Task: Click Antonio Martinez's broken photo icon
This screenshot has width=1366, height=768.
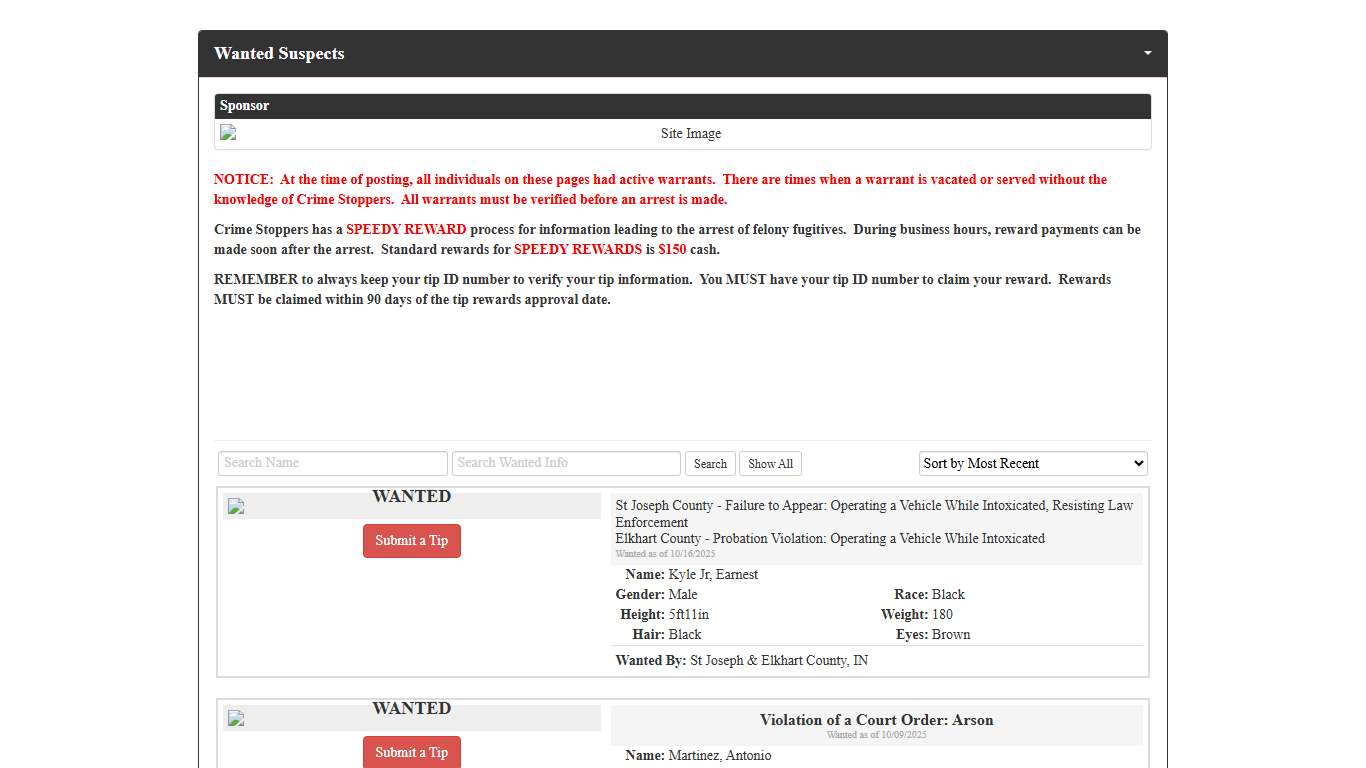Action: tap(236, 718)
